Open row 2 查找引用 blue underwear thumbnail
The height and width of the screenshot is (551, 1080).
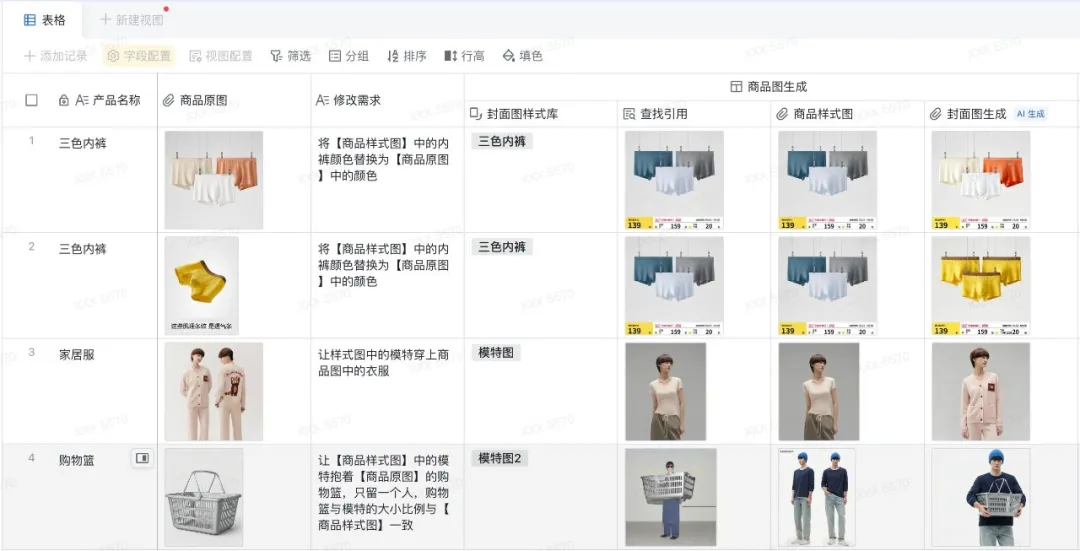(x=674, y=286)
